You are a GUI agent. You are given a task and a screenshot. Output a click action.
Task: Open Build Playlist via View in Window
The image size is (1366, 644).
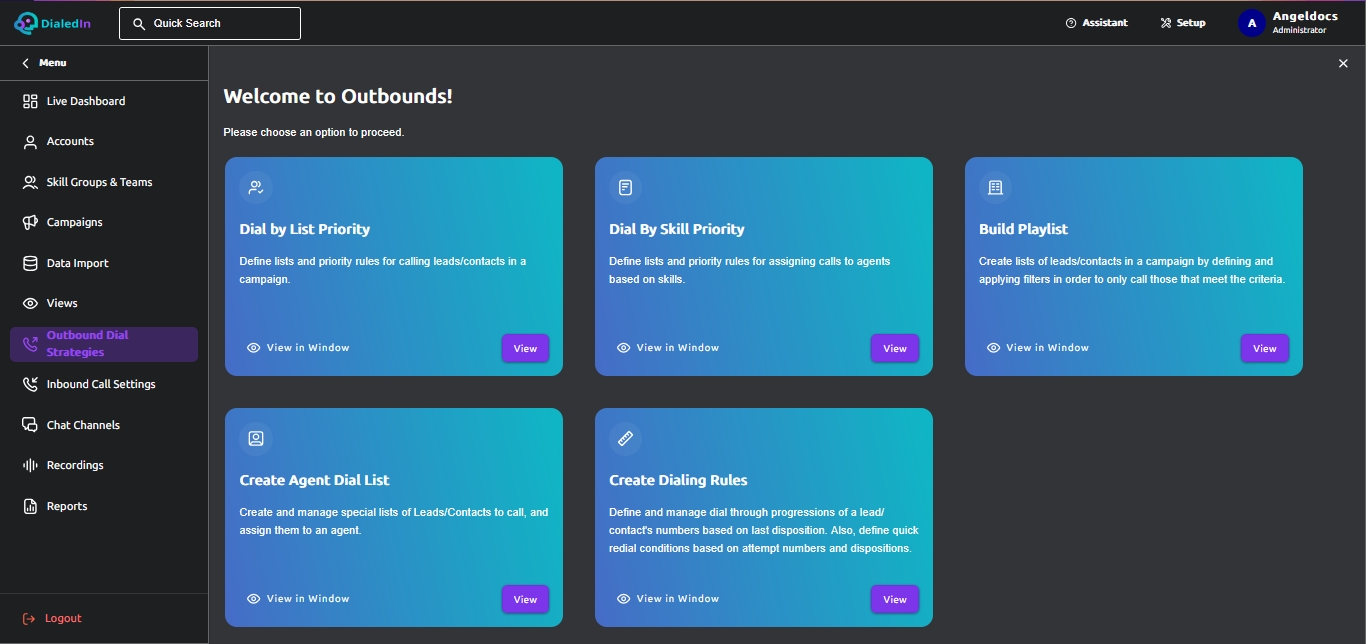point(1038,348)
